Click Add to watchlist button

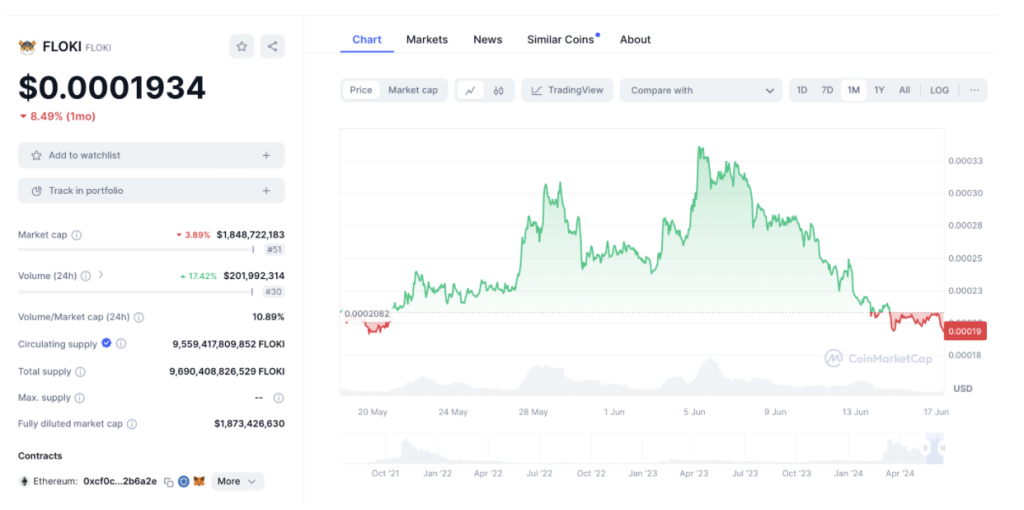152,155
